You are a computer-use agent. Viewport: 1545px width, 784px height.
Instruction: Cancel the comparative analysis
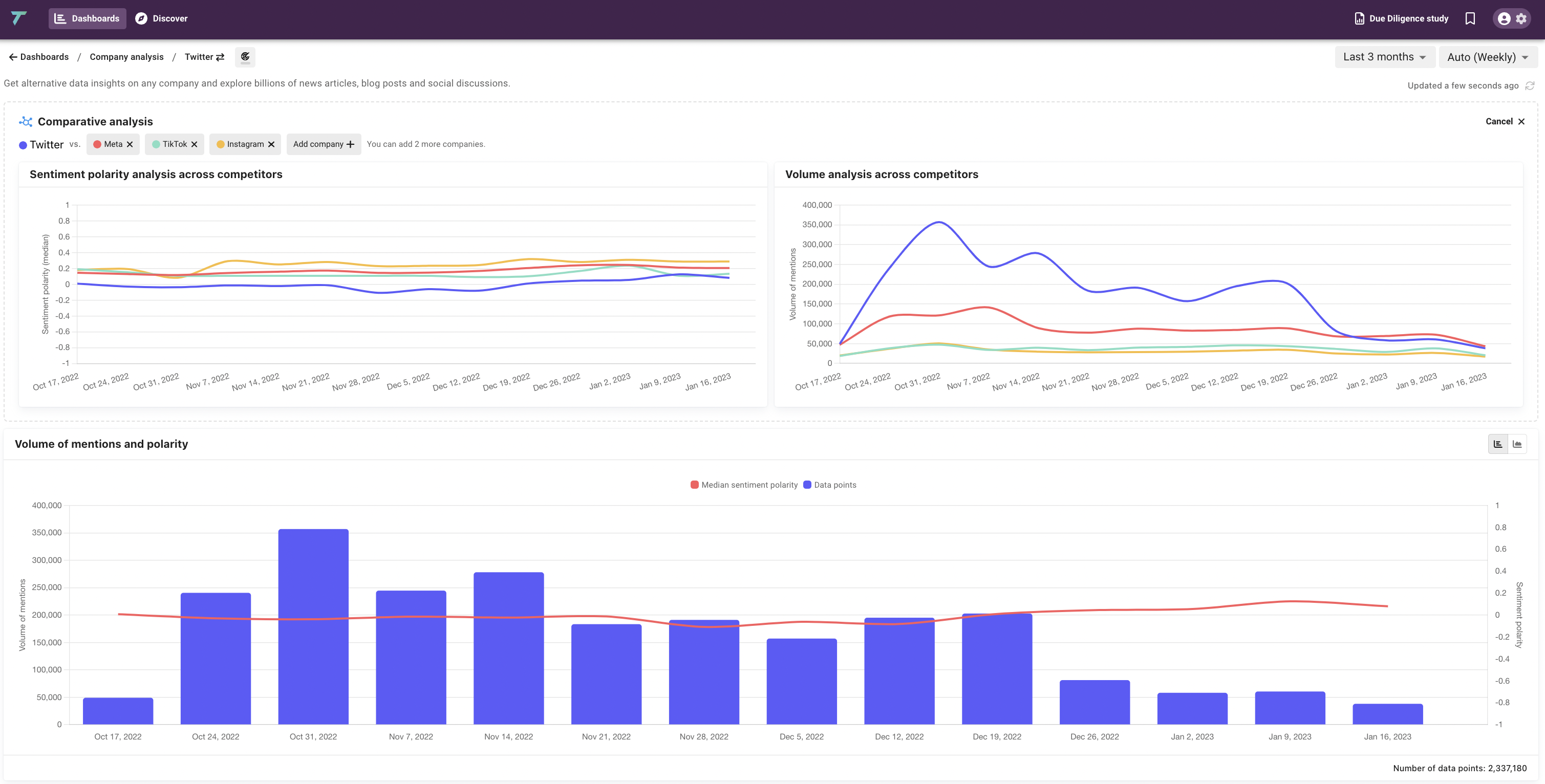pos(1505,121)
